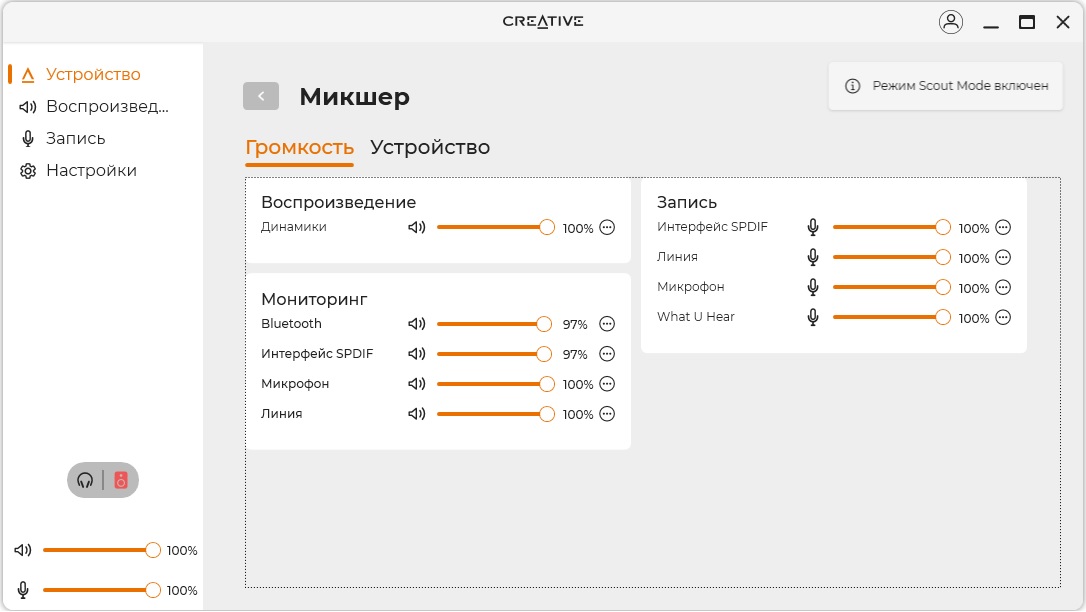Open Настройки in the sidebar
Screen dimensions: 1086x612
(x=90, y=171)
